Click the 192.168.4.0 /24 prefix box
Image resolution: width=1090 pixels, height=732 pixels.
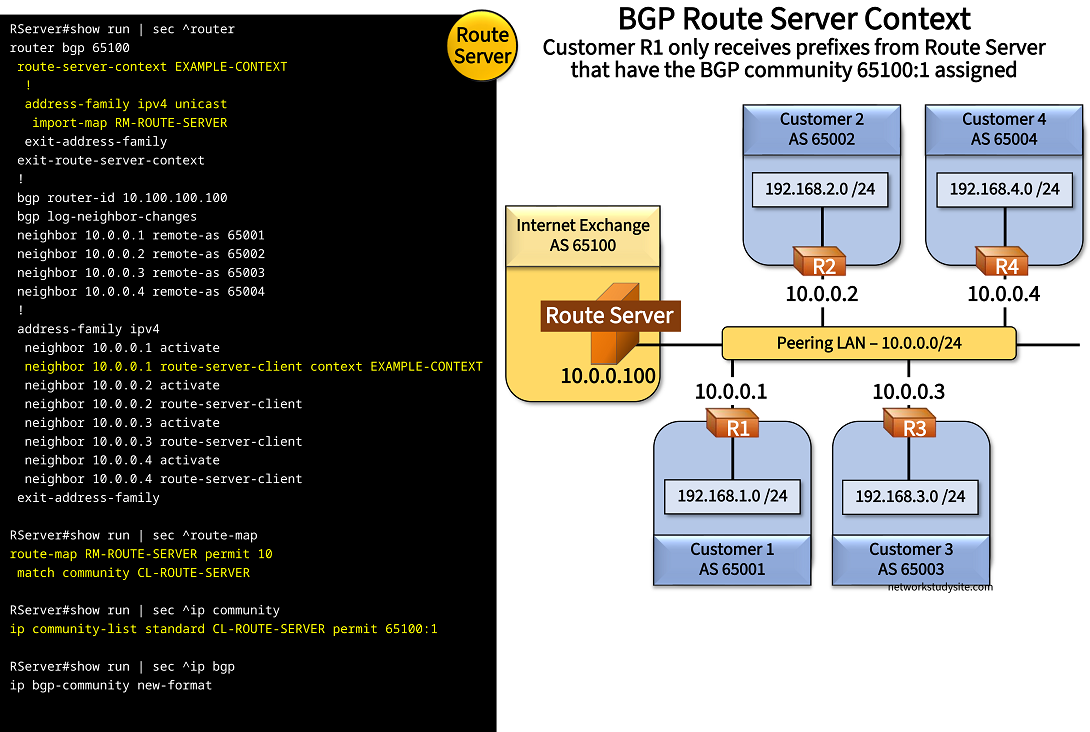(x=1004, y=189)
